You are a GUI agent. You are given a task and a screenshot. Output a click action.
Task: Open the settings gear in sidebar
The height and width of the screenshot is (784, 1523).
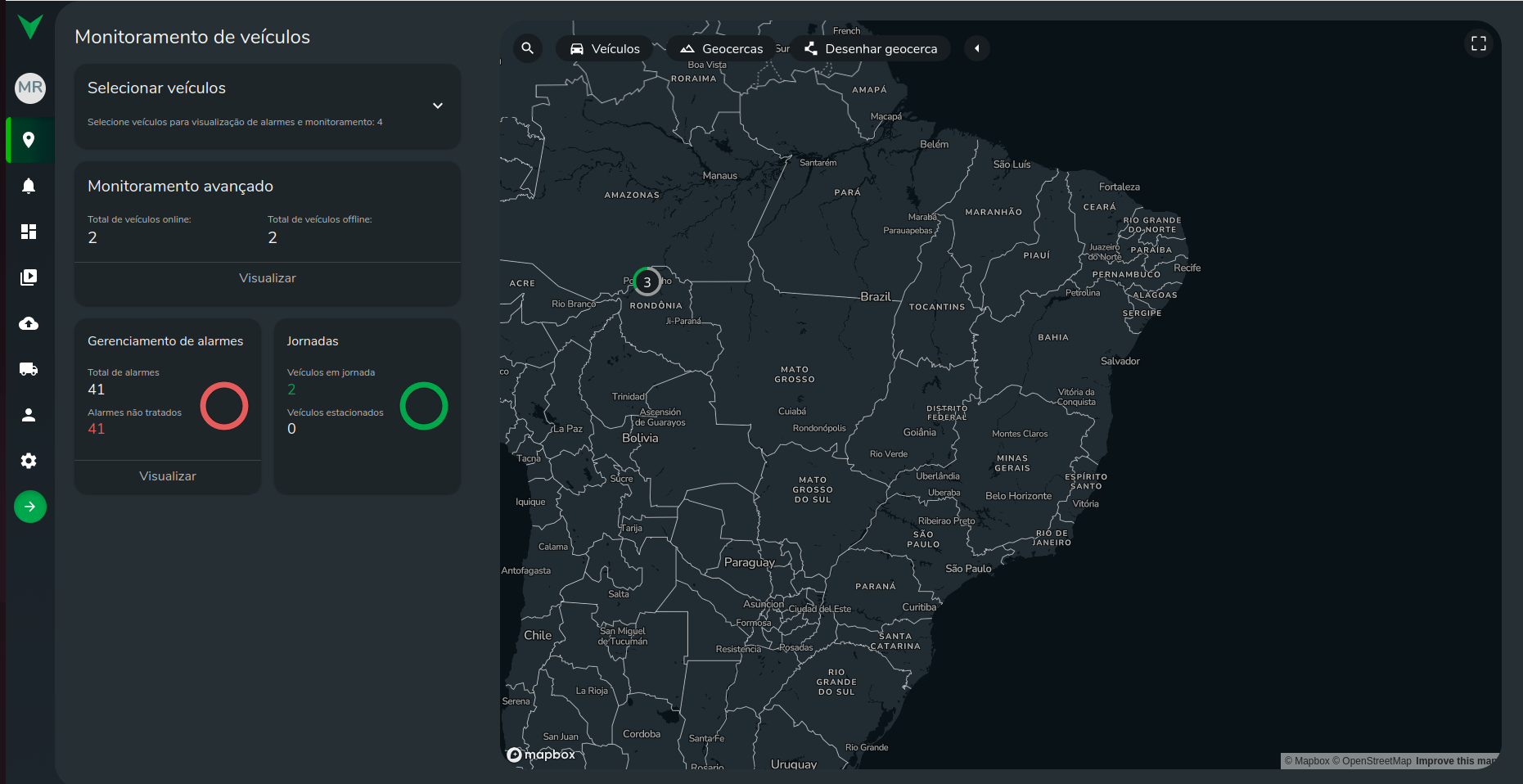pyautogui.click(x=29, y=461)
